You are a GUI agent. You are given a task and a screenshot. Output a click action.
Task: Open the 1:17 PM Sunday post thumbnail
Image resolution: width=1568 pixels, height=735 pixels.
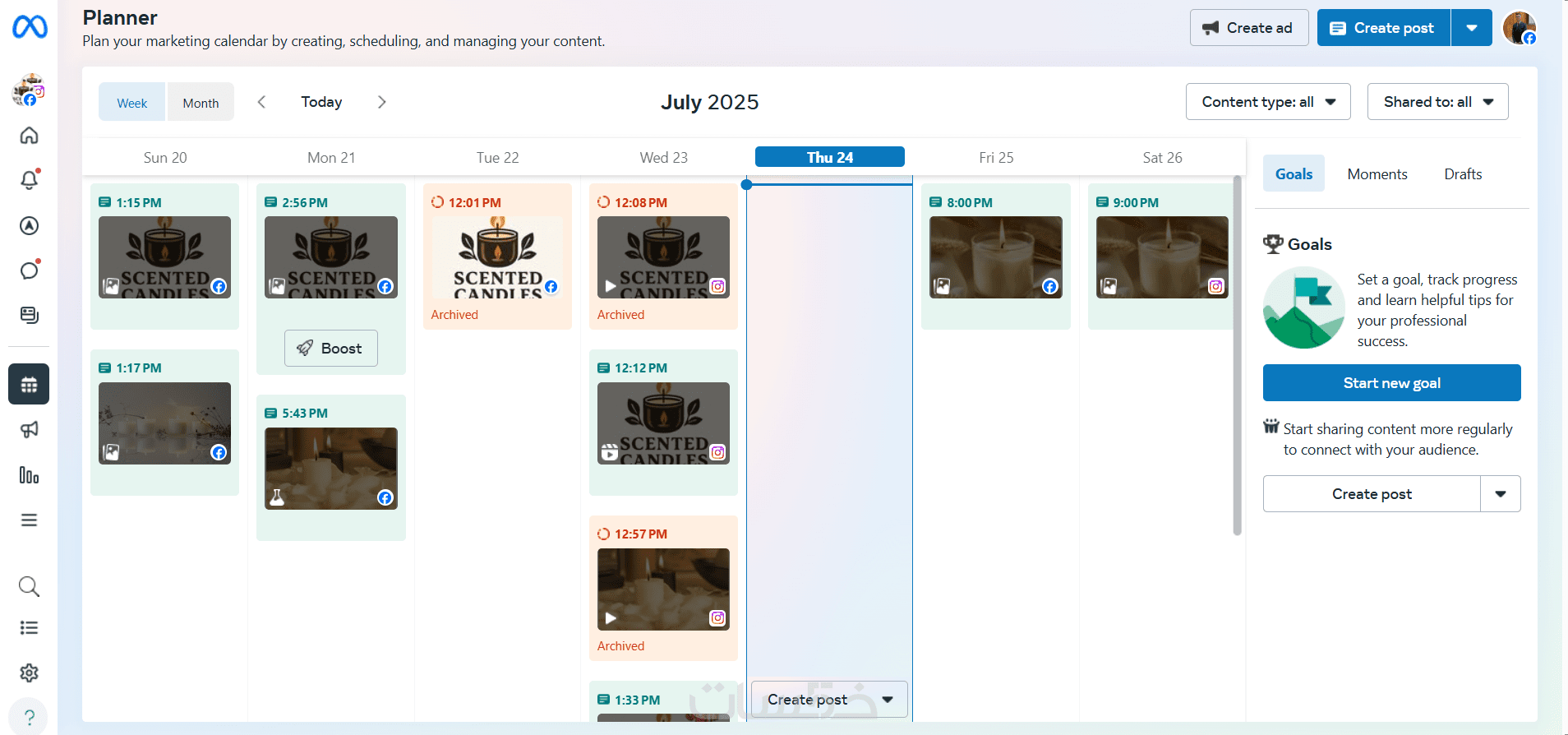click(164, 423)
